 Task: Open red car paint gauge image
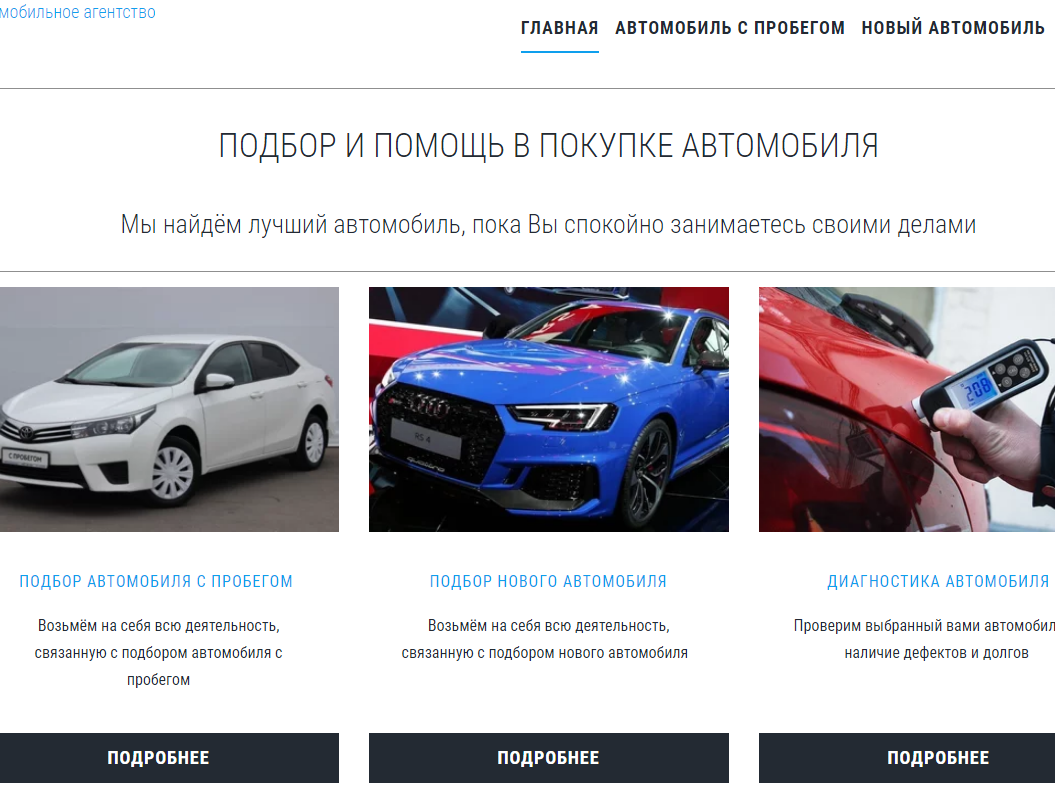point(907,410)
